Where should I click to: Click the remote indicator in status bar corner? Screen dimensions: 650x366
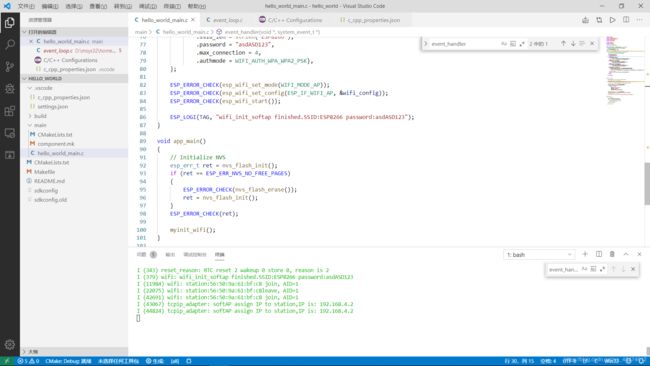tap(6, 361)
